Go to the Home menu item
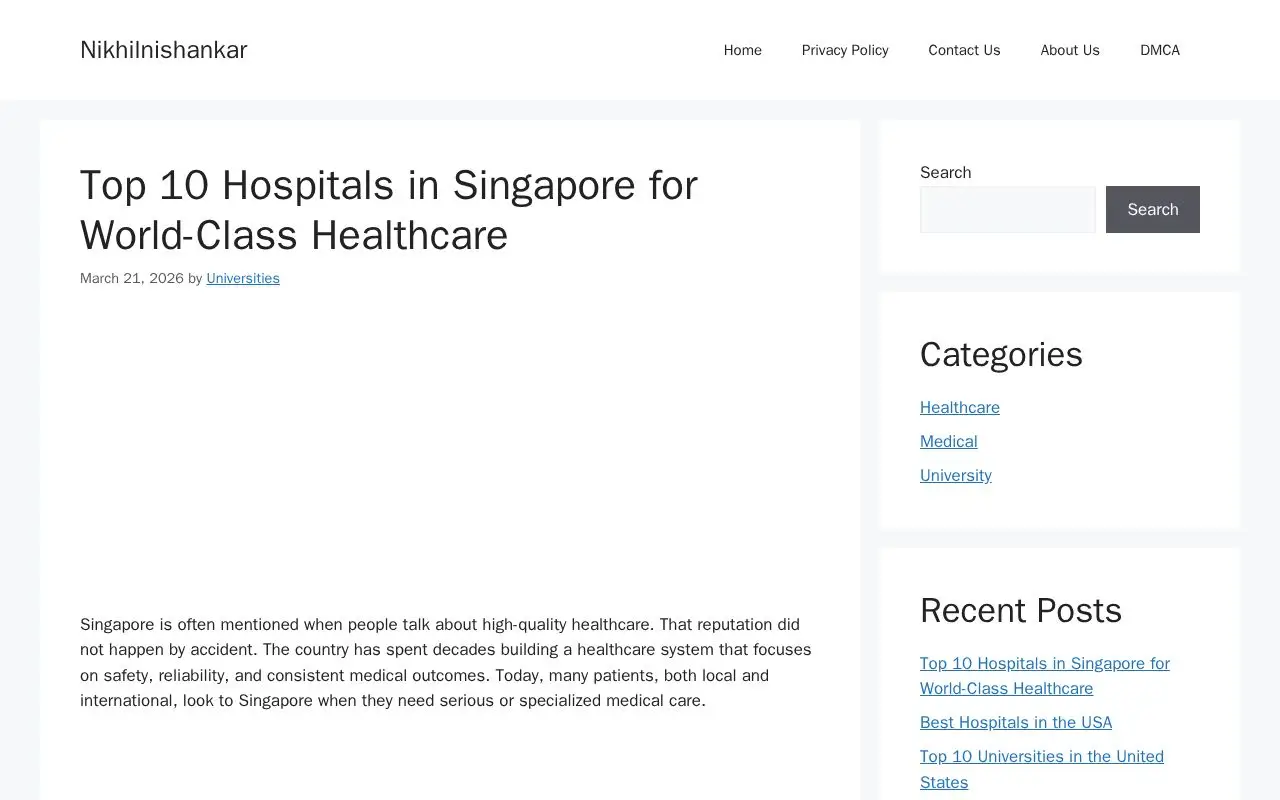The height and width of the screenshot is (800, 1280). click(742, 50)
